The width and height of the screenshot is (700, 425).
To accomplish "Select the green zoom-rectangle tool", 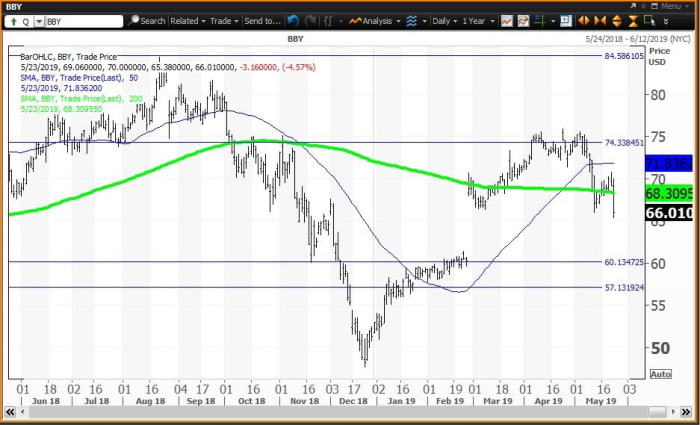I will coord(650,21).
